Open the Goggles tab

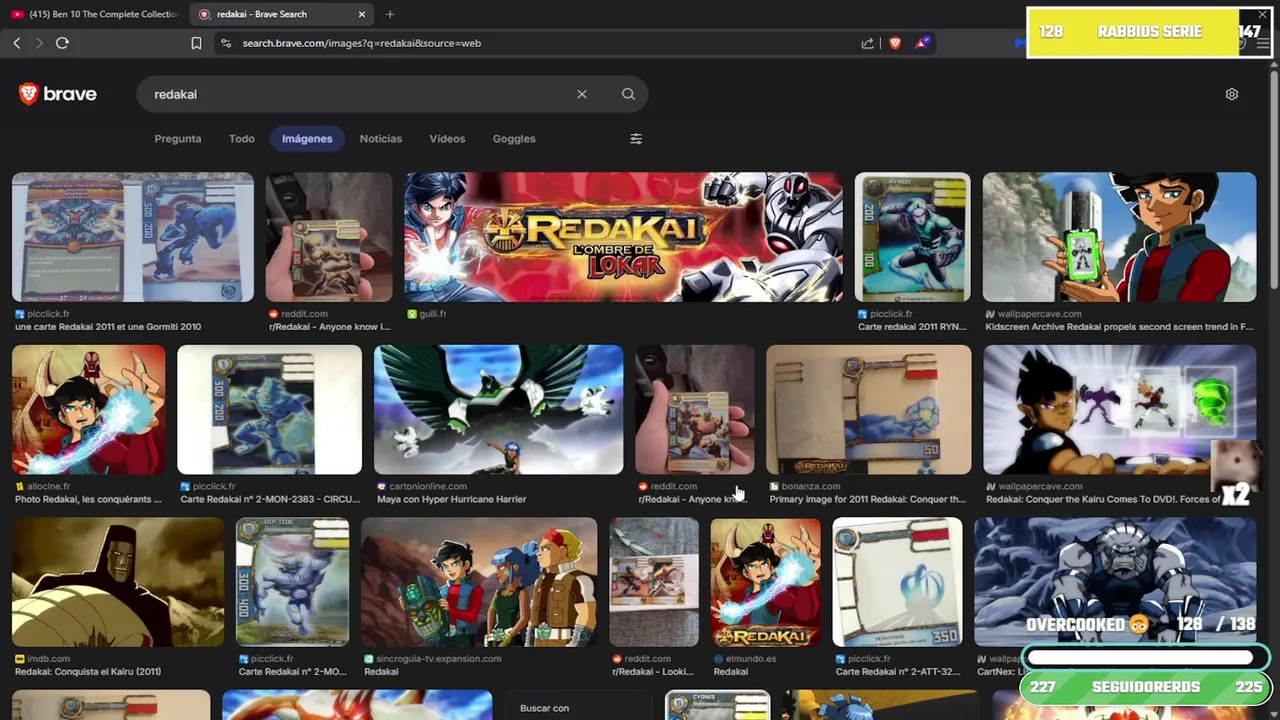point(514,139)
